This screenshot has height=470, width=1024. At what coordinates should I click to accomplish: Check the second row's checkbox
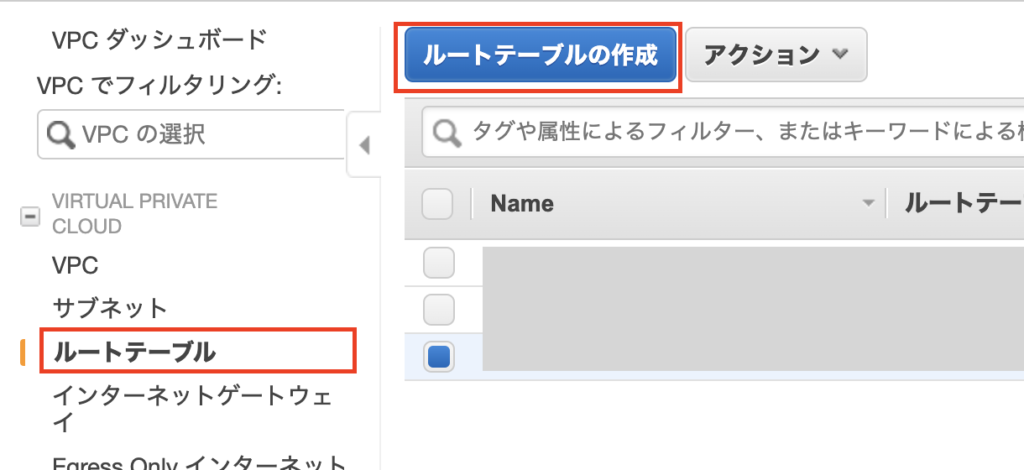(439, 309)
